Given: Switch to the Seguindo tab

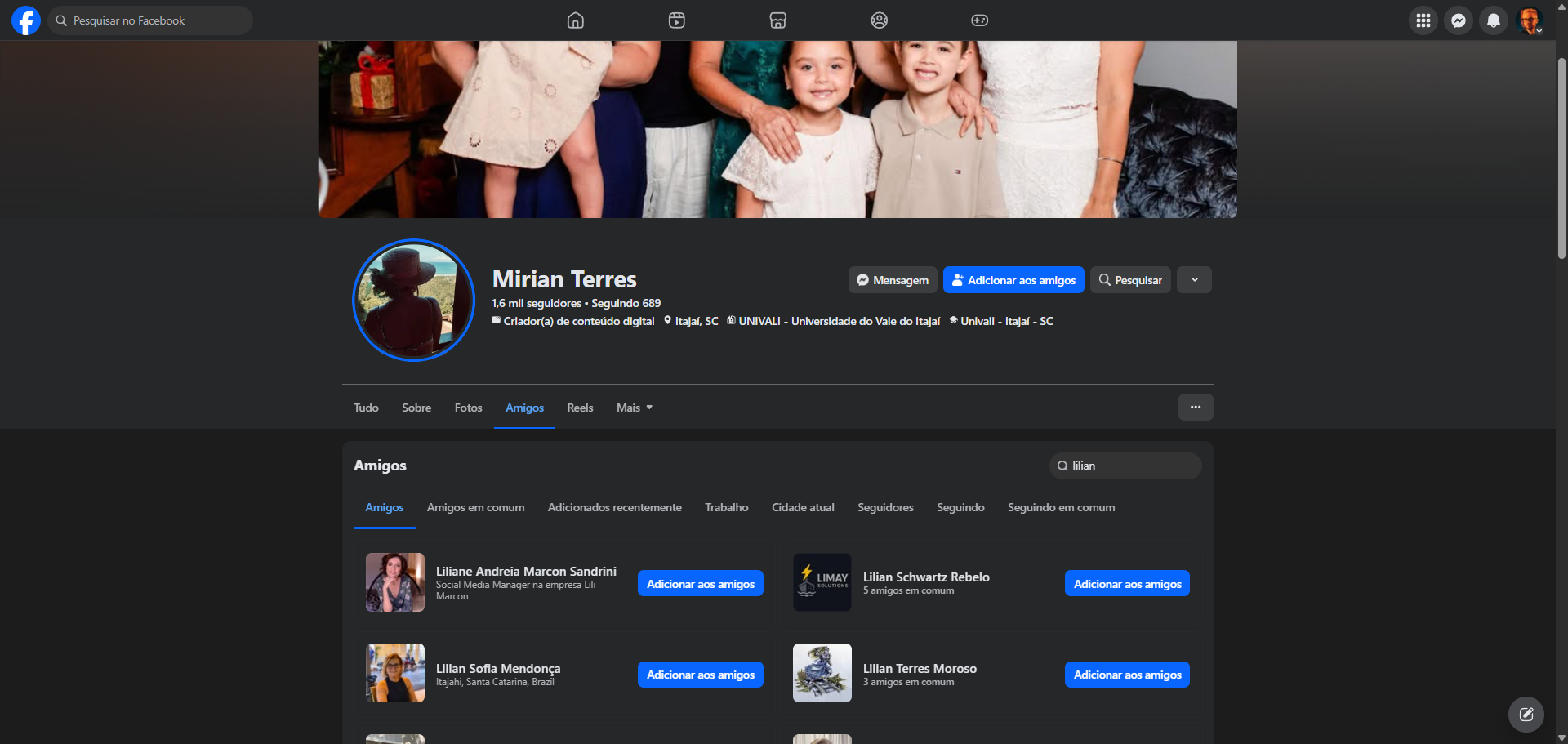Looking at the screenshot, I should pyautogui.click(x=961, y=507).
